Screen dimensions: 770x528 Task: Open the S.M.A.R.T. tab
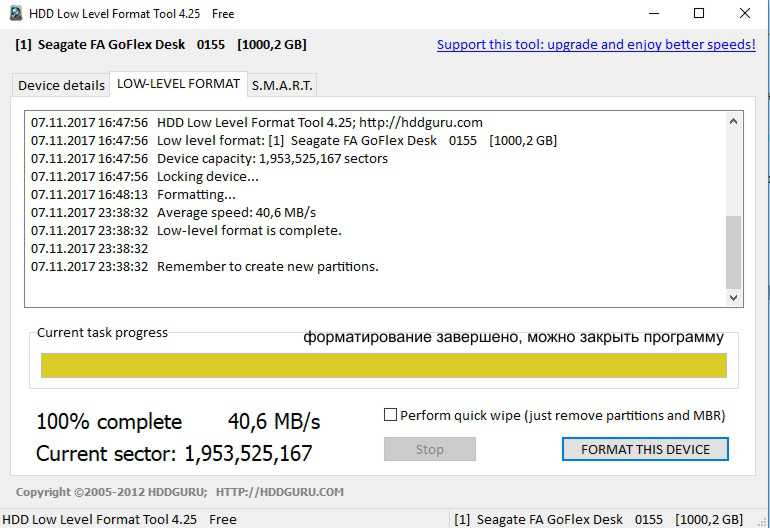click(x=282, y=85)
